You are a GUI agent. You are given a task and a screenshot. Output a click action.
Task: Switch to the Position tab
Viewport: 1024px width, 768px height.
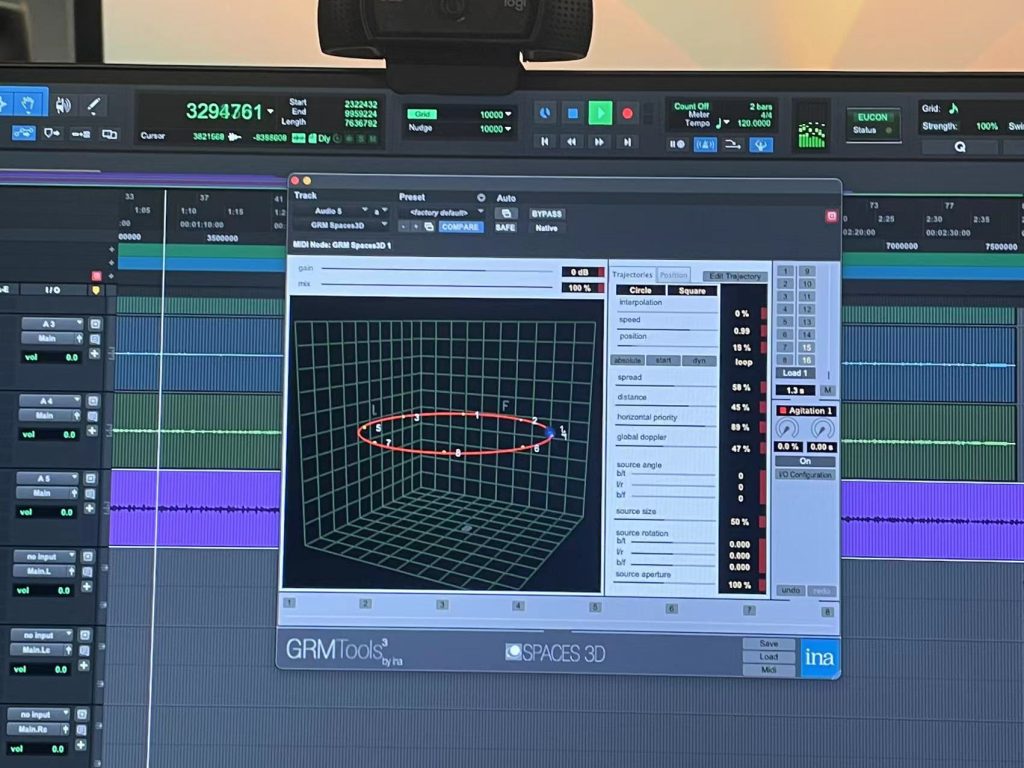pyautogui.click(x=673, y=275)
